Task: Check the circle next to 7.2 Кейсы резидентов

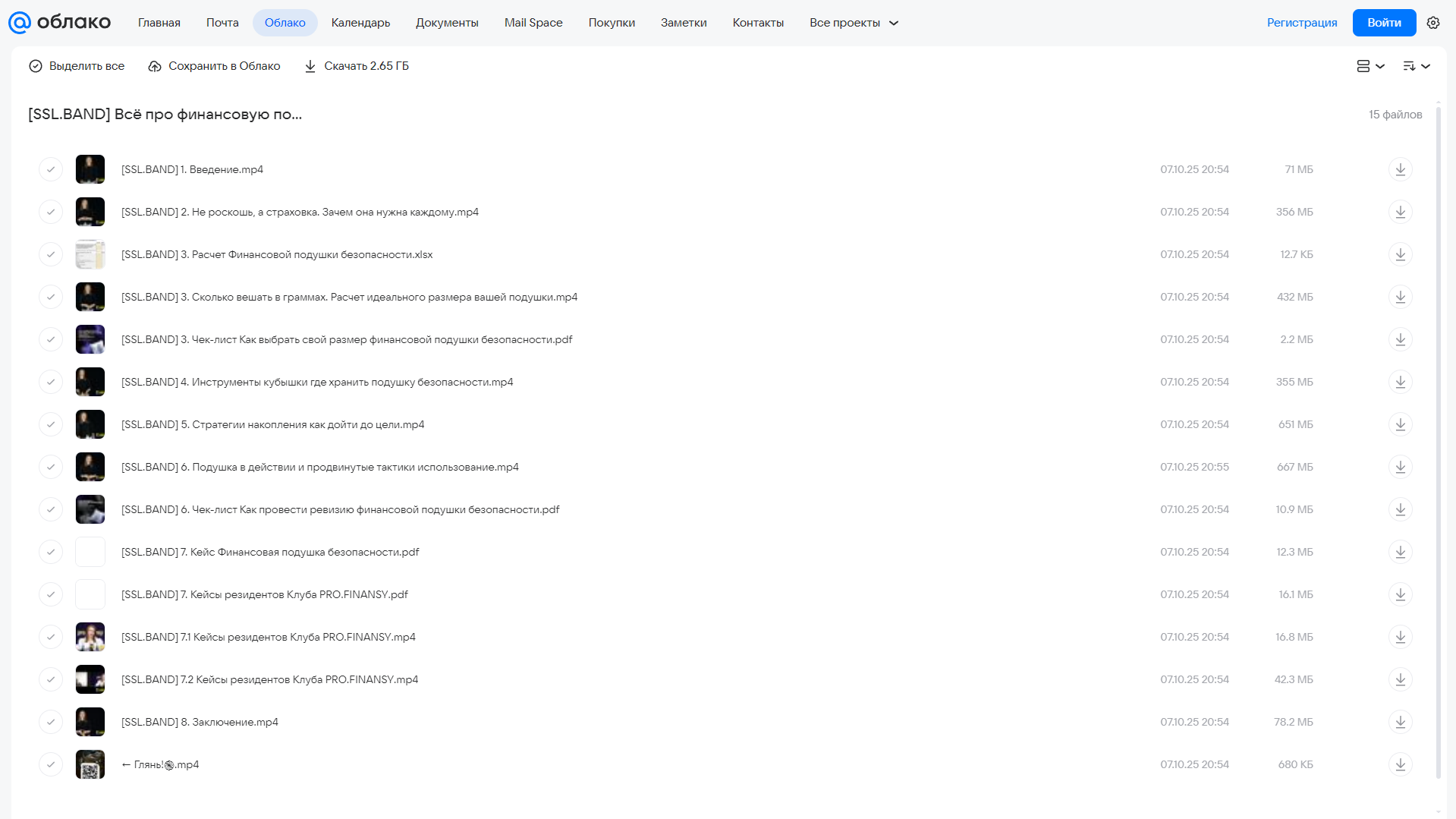Action: point(51,679)
